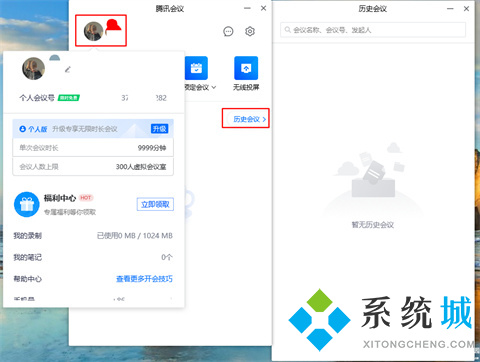480x362 pixels.
Task: Open the 历史会议 link
Action: [249, 119]
